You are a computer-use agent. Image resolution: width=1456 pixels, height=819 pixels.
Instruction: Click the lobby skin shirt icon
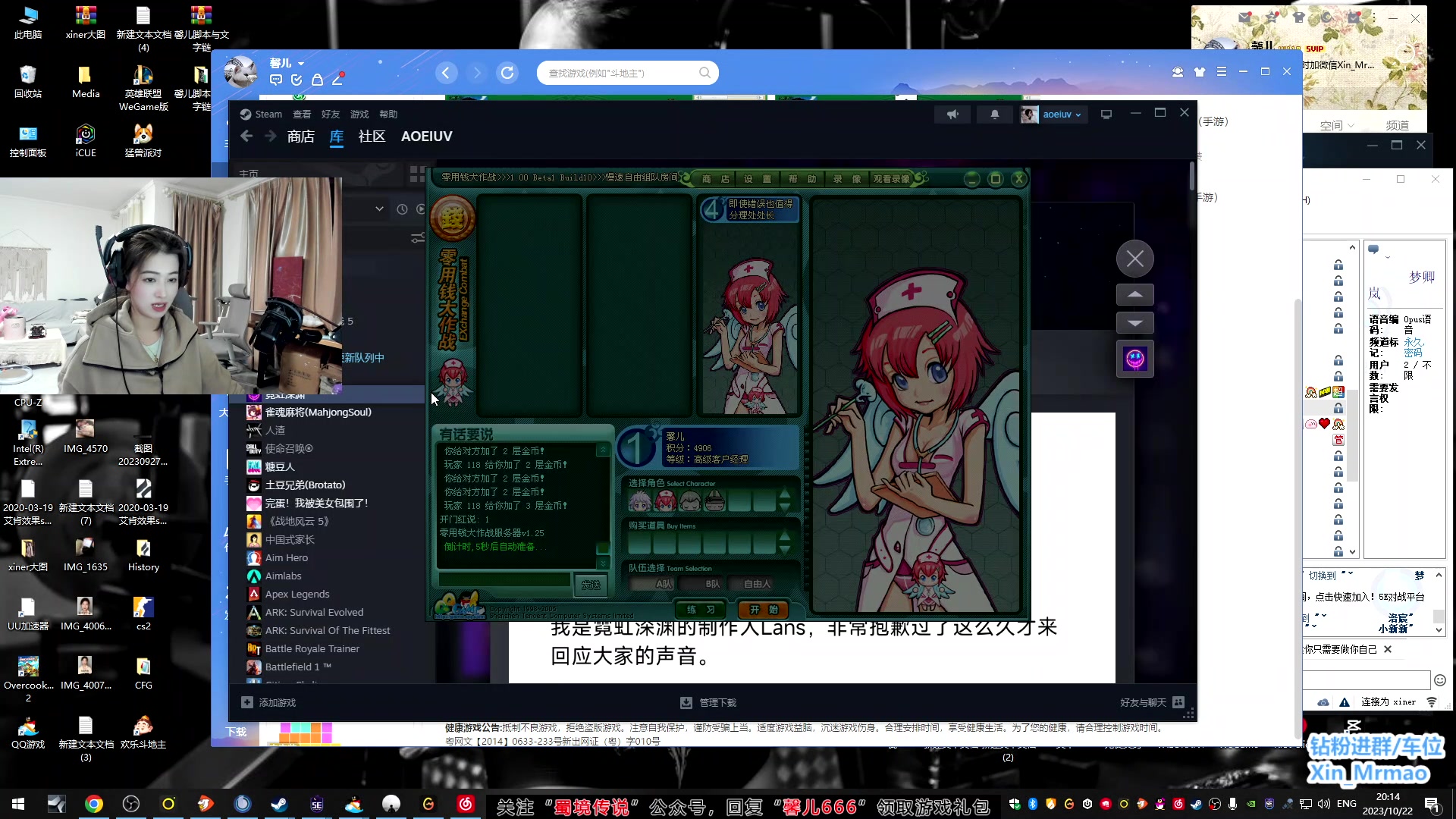[x=1199, y=72]
